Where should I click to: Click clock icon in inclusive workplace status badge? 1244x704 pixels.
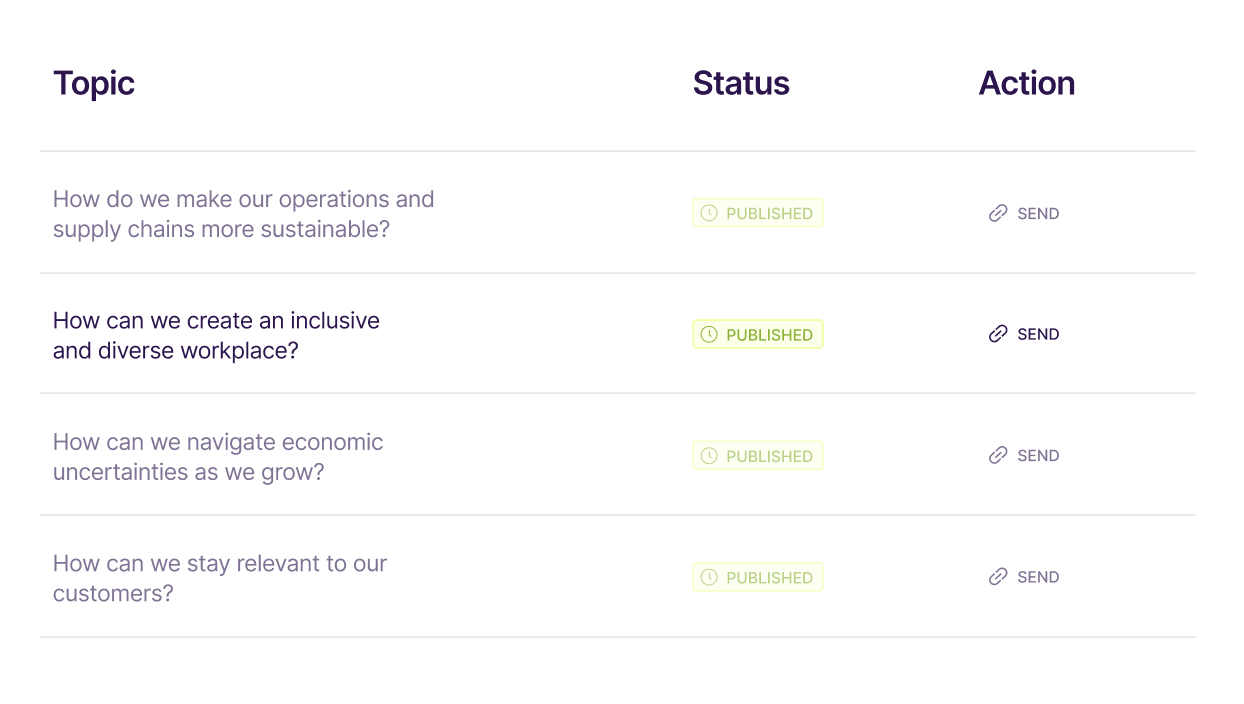click(x=709, y=334)
